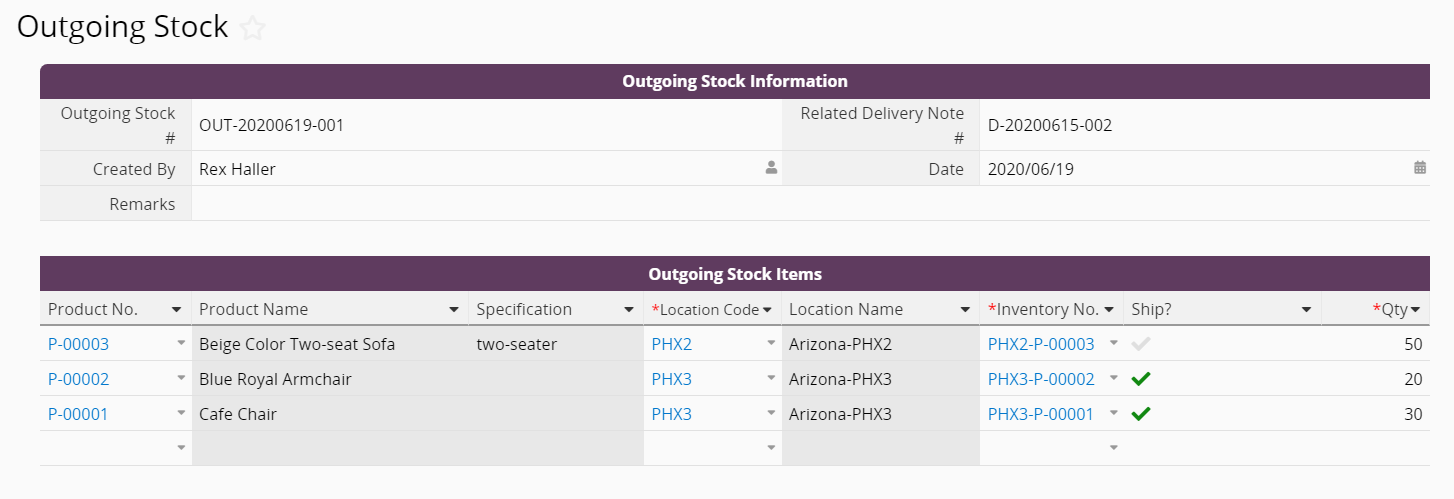Expand the location dropdown arrow beside PHX2
1454x499 pixels.
771,343
